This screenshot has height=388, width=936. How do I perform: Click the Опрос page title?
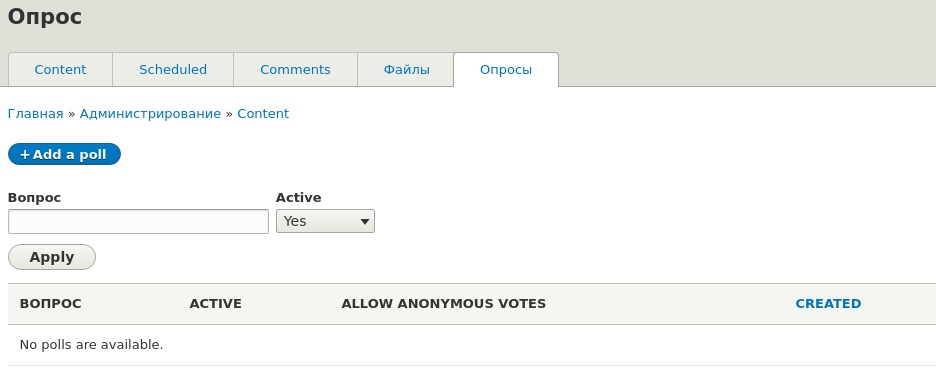point(45,16)
